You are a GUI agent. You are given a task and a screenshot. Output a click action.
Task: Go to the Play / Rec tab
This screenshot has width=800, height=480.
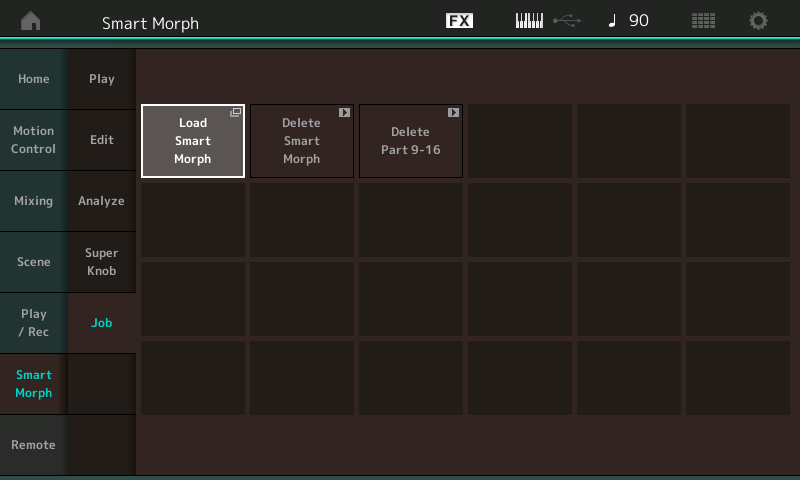[33, 323]
